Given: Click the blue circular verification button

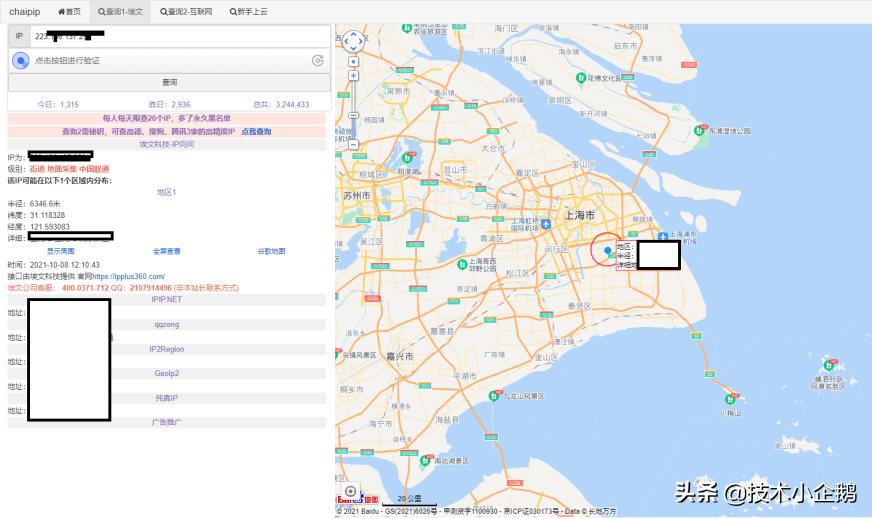Looking at the screenshot, I should 20,61.
